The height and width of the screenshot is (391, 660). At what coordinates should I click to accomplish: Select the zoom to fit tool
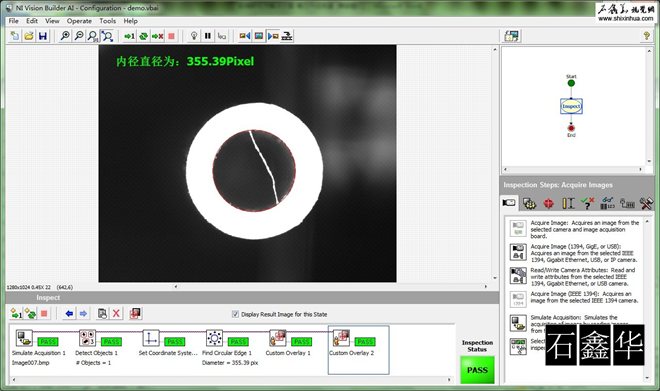click(107, 36)
